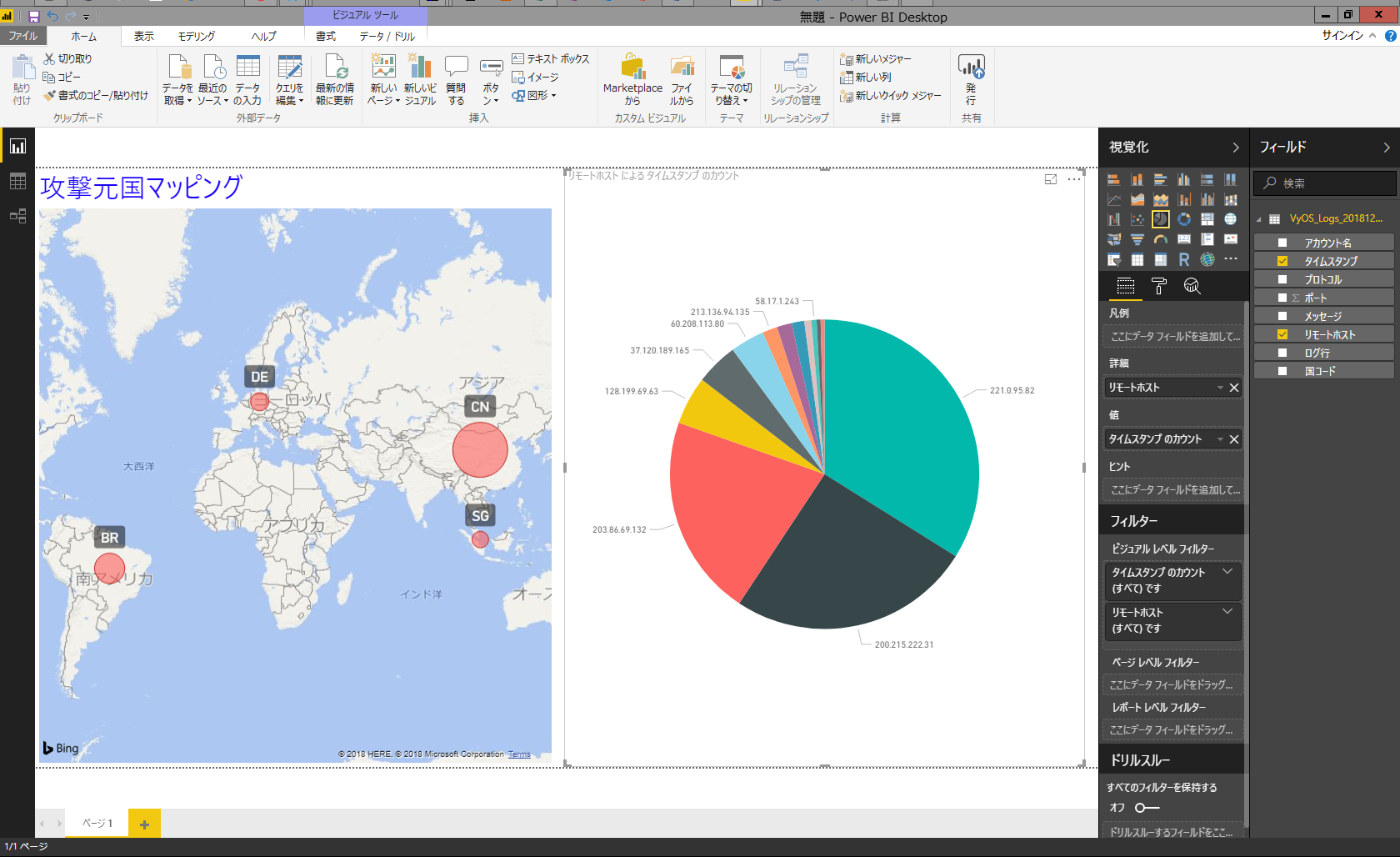Screen dimensions: 1400x857
Task: Show the Fields well pane icon
Action: [x=1126, y=287]
